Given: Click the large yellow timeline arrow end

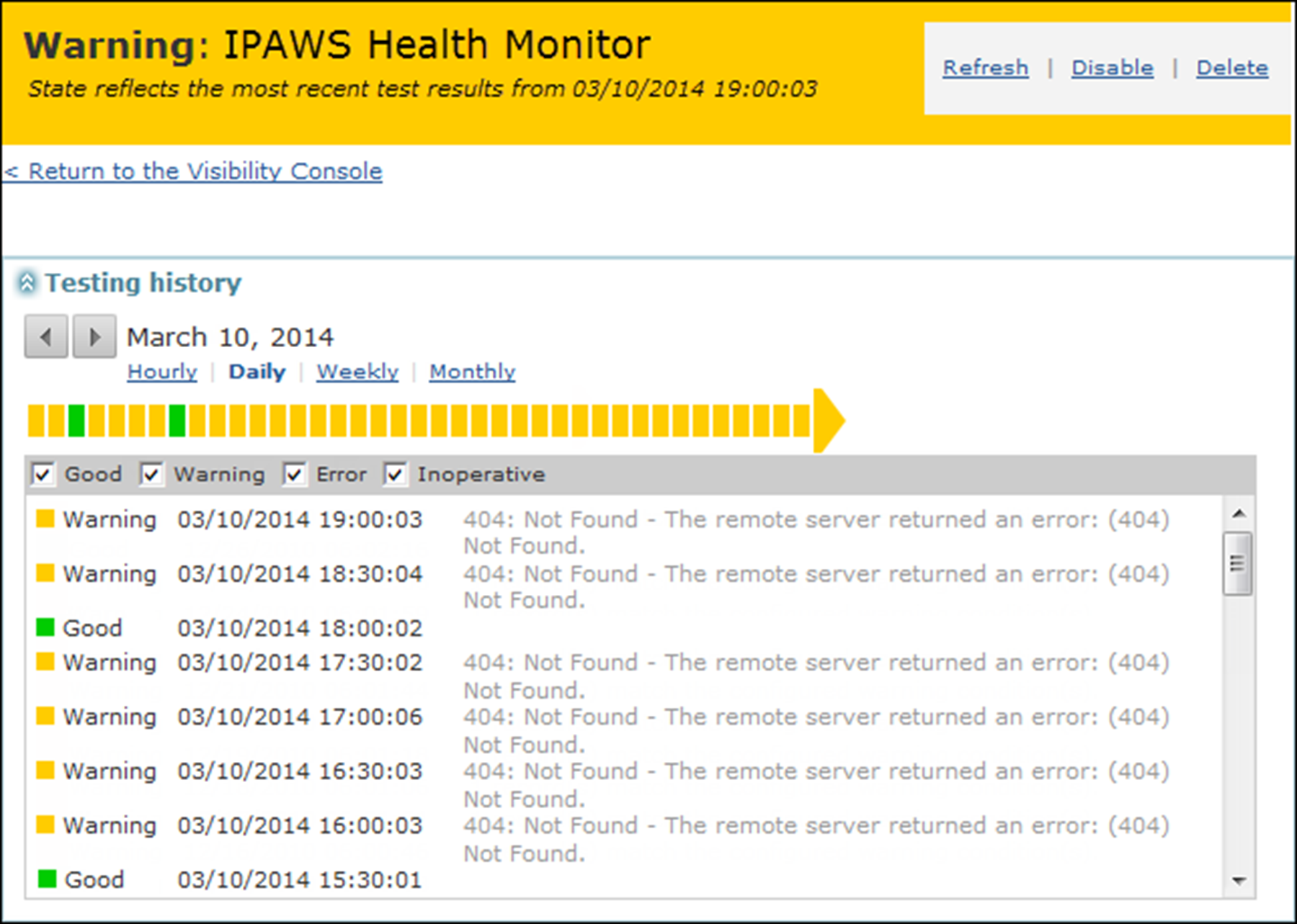Looking at the screenshot, I should tap(829, 421).
